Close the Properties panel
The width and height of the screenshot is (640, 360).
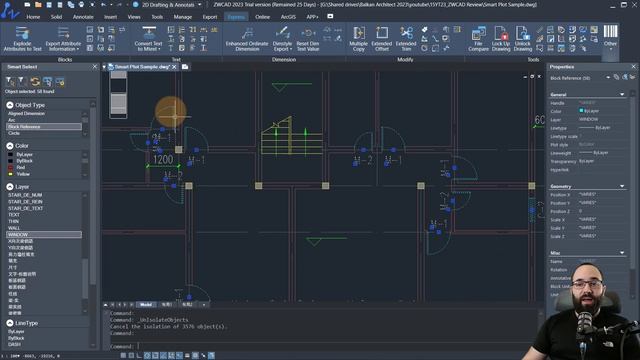pos(633,67)
